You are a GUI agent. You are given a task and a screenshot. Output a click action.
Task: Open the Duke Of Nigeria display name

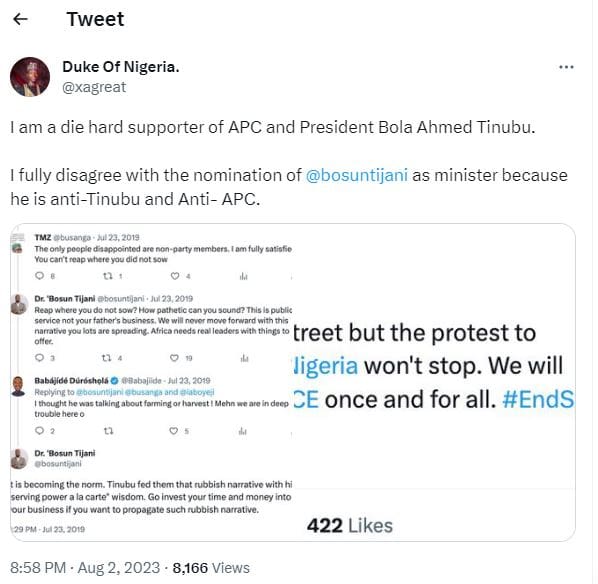pyautogui.click(x=121, y=67)
